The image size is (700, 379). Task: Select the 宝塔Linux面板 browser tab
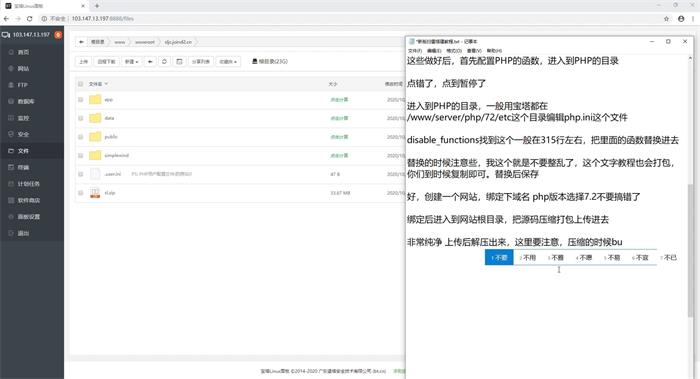[45, 6]
